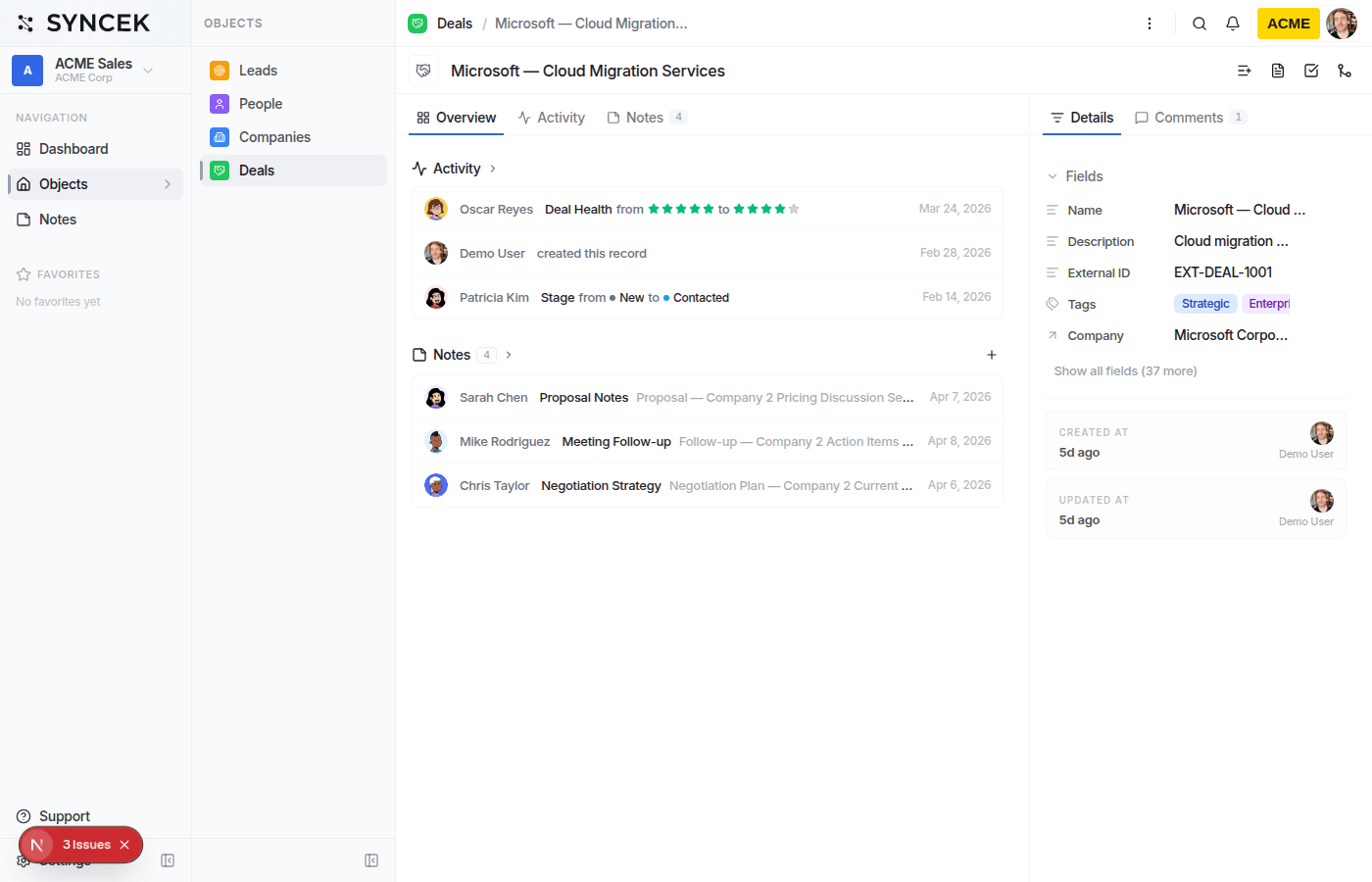Collapse the main navigation sidebar
The width and height of the screenshot is (1372, 882).
(168, 860)
